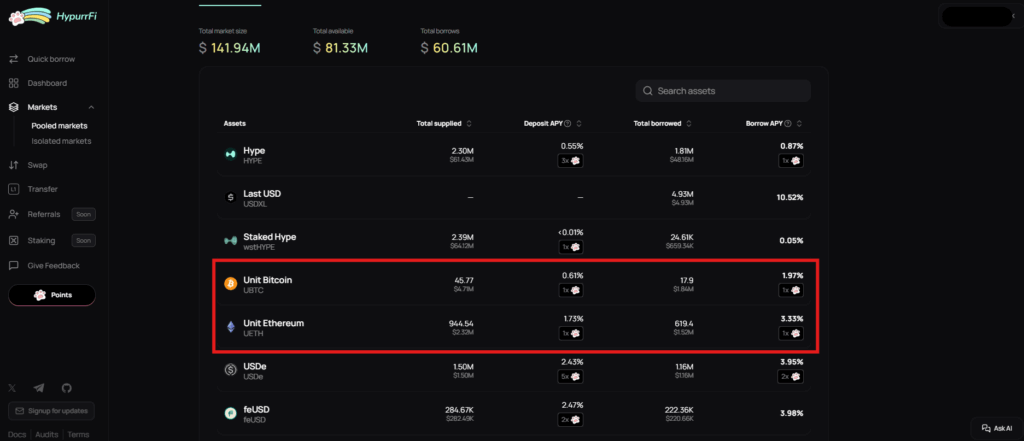The image size is (1024, 441).
Task: Open the Swap page
Action: (28, 165)
